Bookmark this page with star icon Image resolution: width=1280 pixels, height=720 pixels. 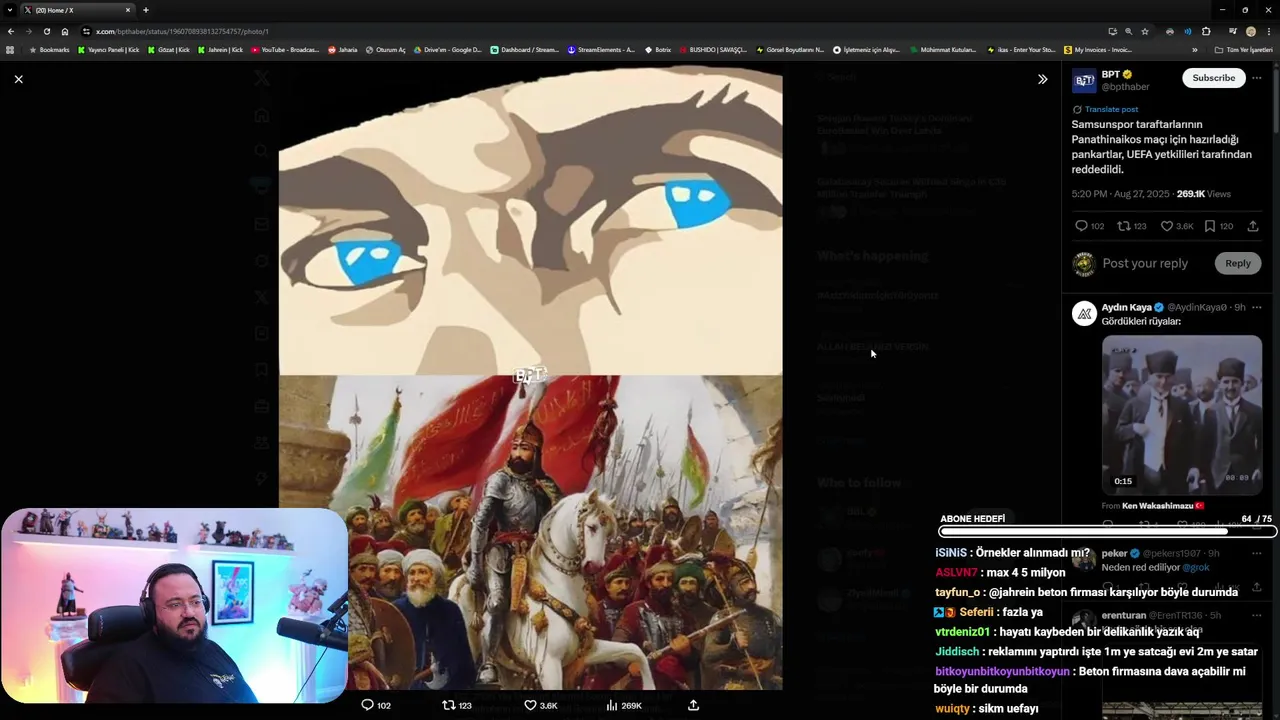[1145, 31]
